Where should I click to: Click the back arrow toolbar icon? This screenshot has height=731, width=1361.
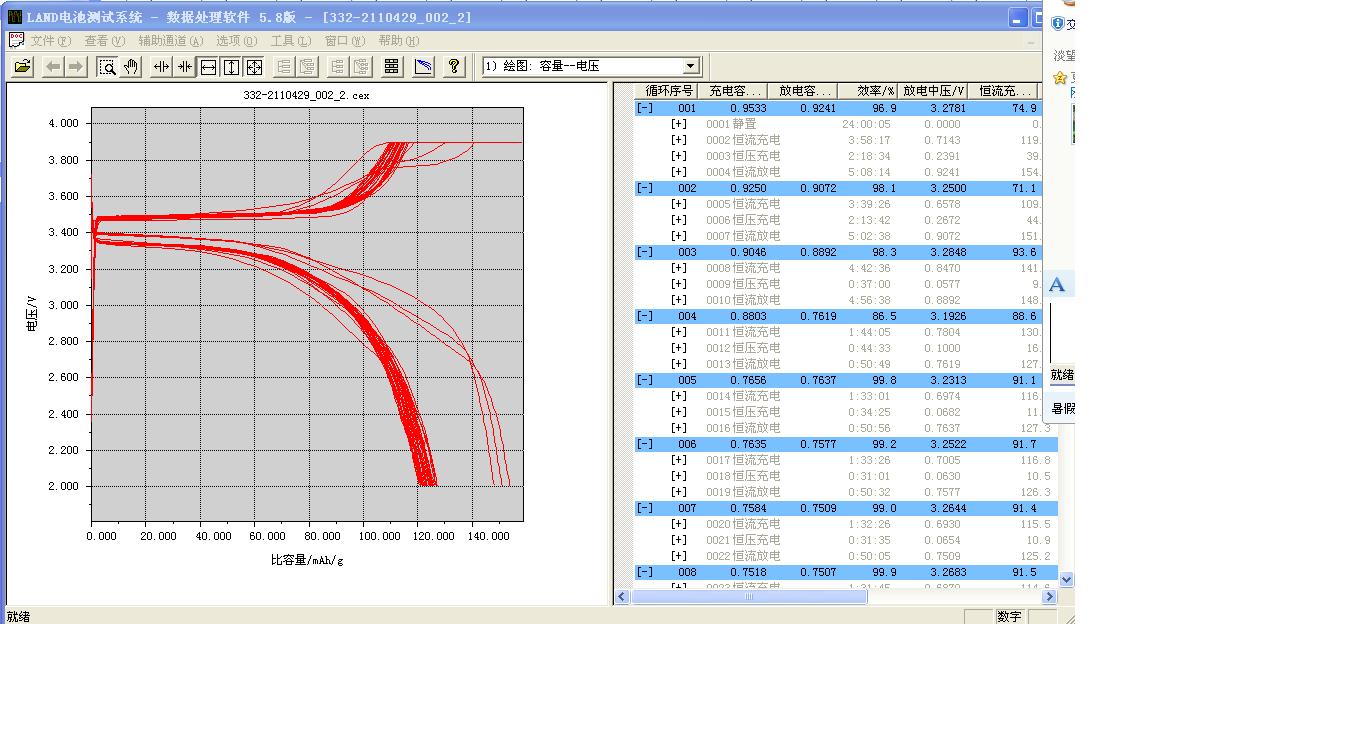pyautogui.click(x=53, y=66)
